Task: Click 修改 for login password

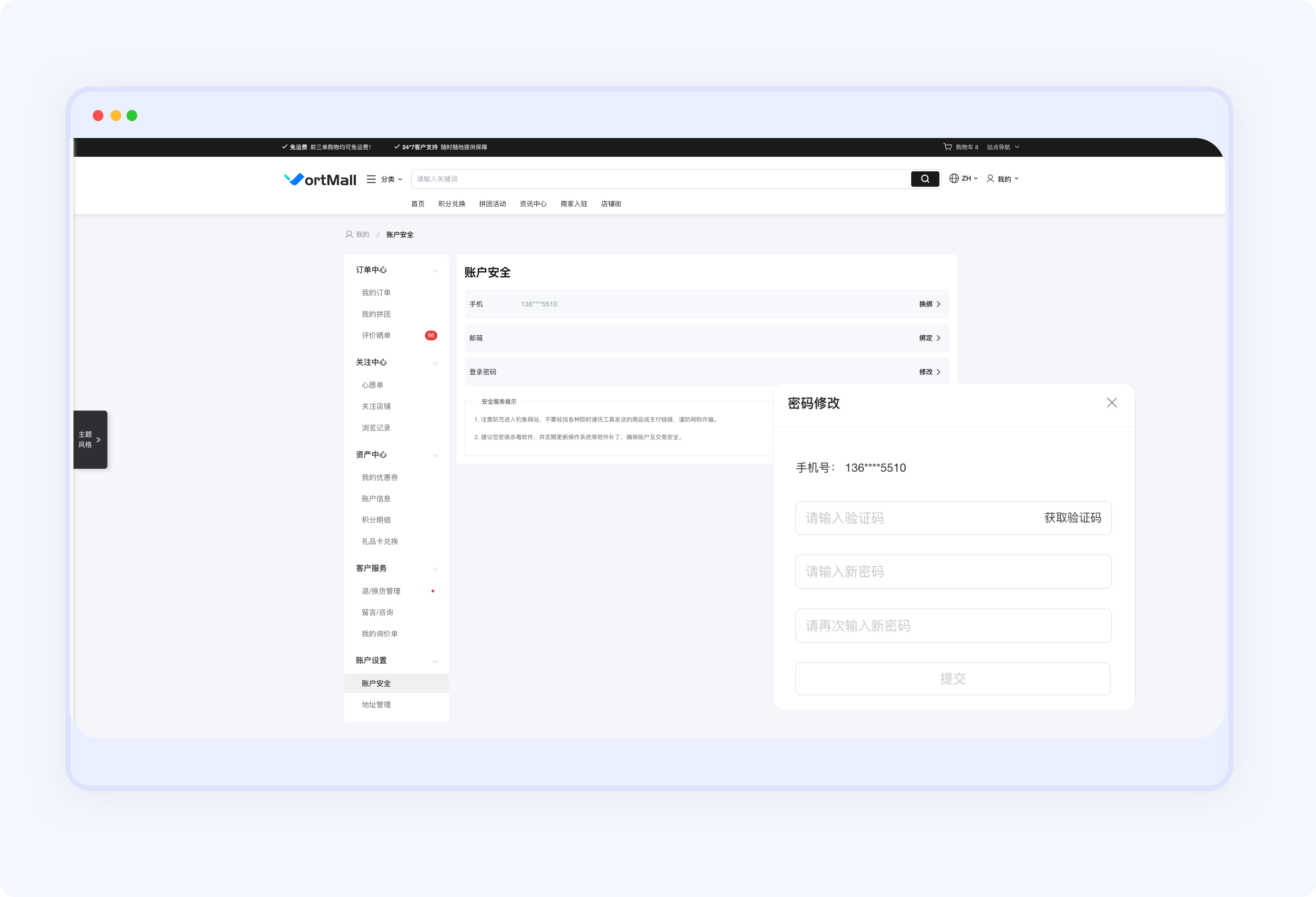Action: [x=925, y=372]
